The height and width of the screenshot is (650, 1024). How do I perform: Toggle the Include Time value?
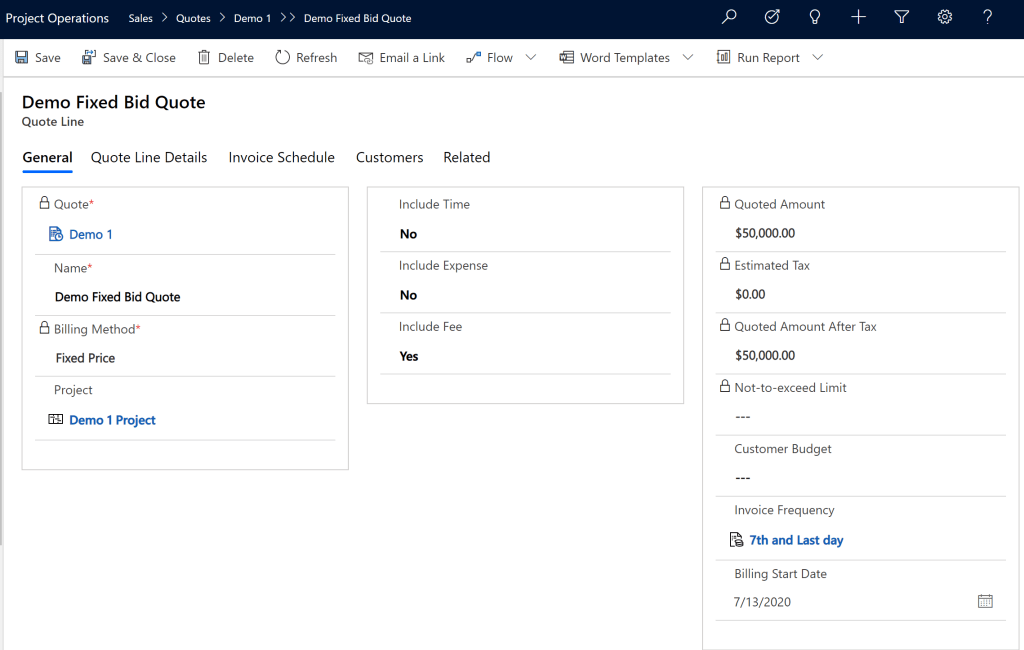coord(408,234)
